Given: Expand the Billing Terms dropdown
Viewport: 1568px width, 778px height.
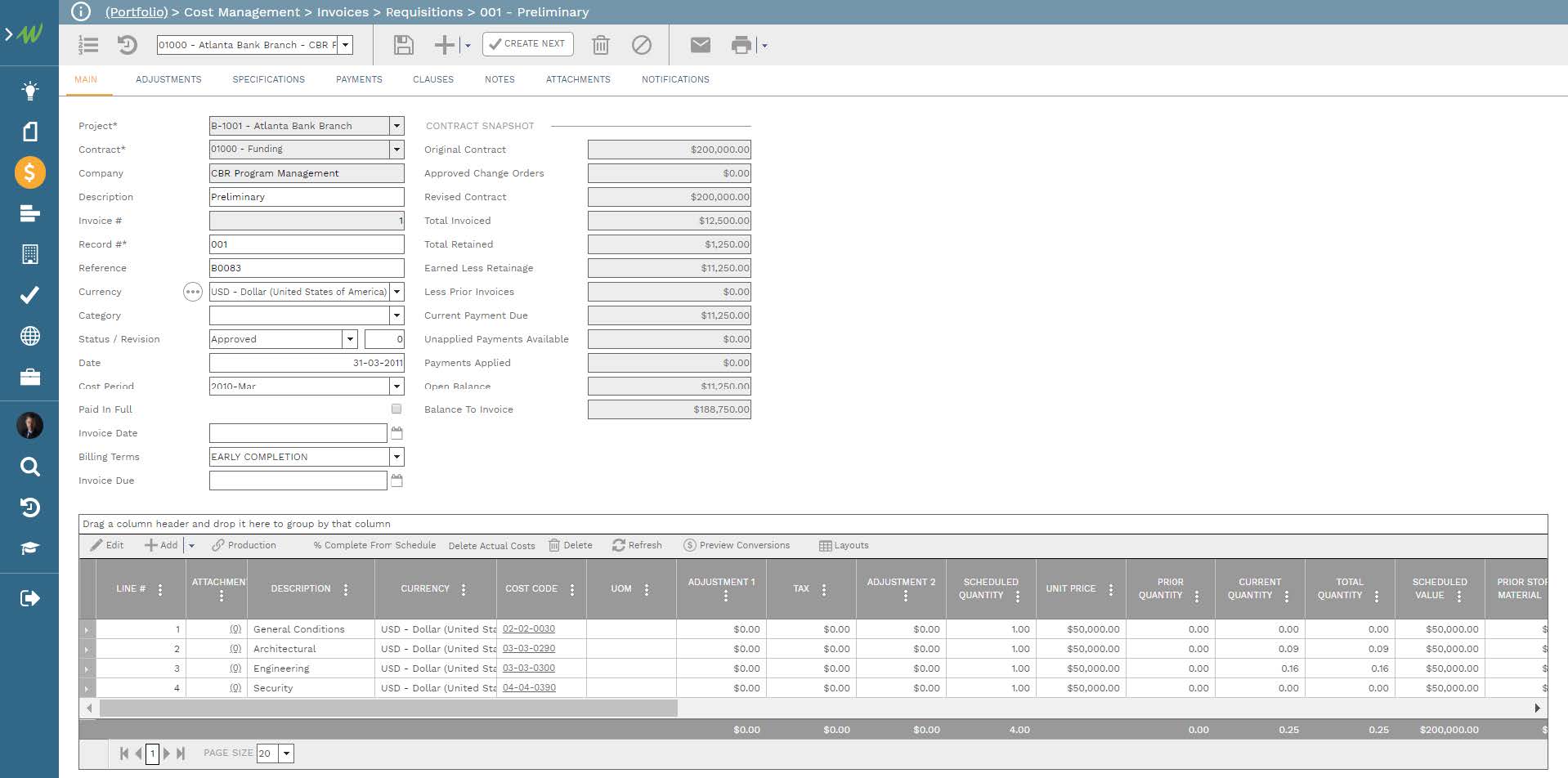Looking at the screenshot, I should click(x=396, y=457).
